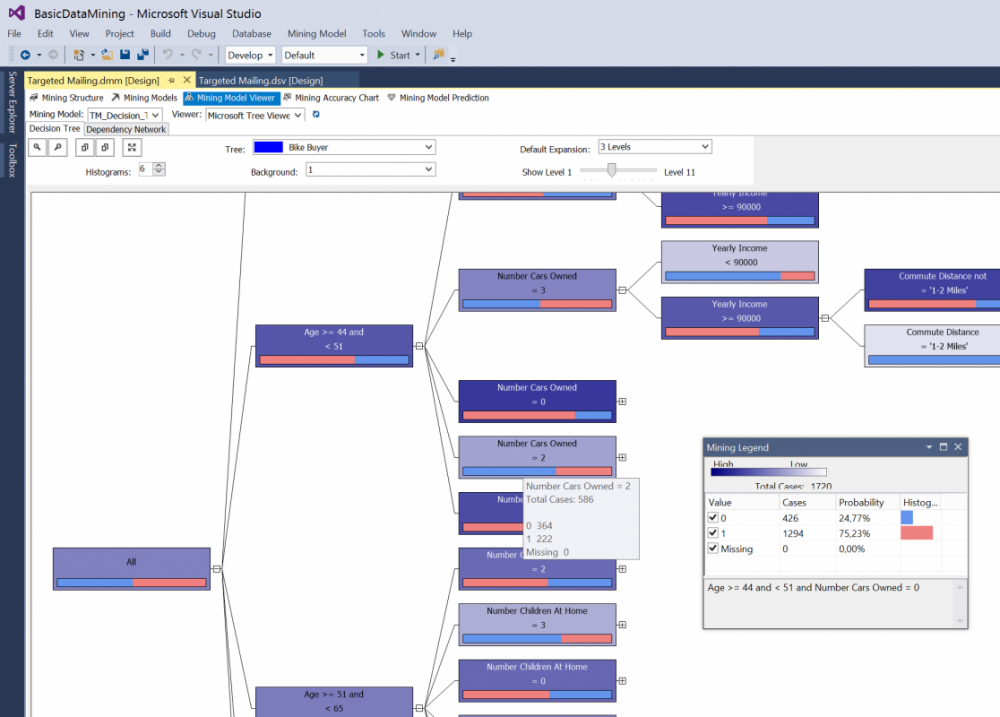Image resolution: width=1000 pixels, height=717 pixels.
Task: Click the Zoom In magnifier button
Action: pyautogui.click(x=37, y=147)
